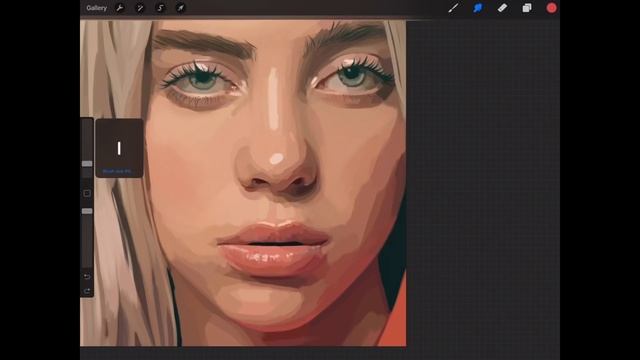
Task: Open the Actions wrench menu
Action: pyautogui.click(x=120, y=8)
